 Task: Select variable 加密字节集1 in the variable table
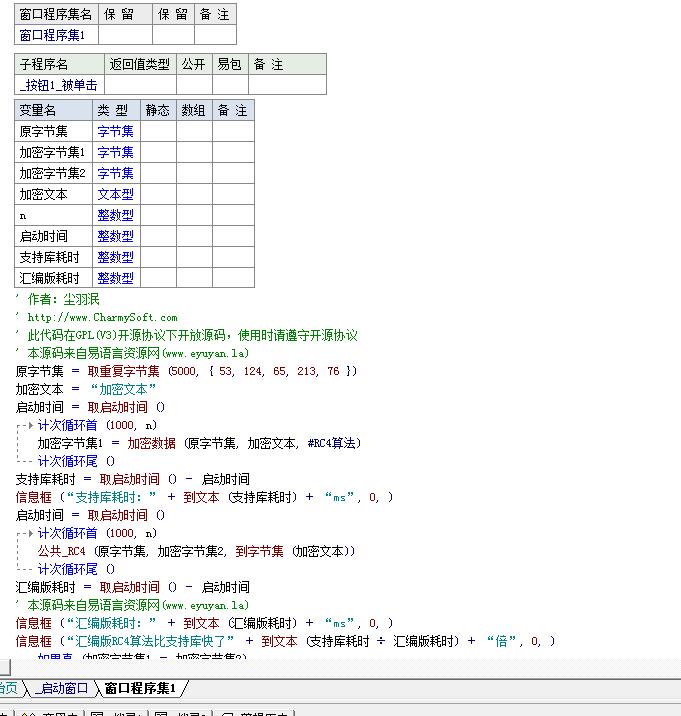click(x=53, y=152)
